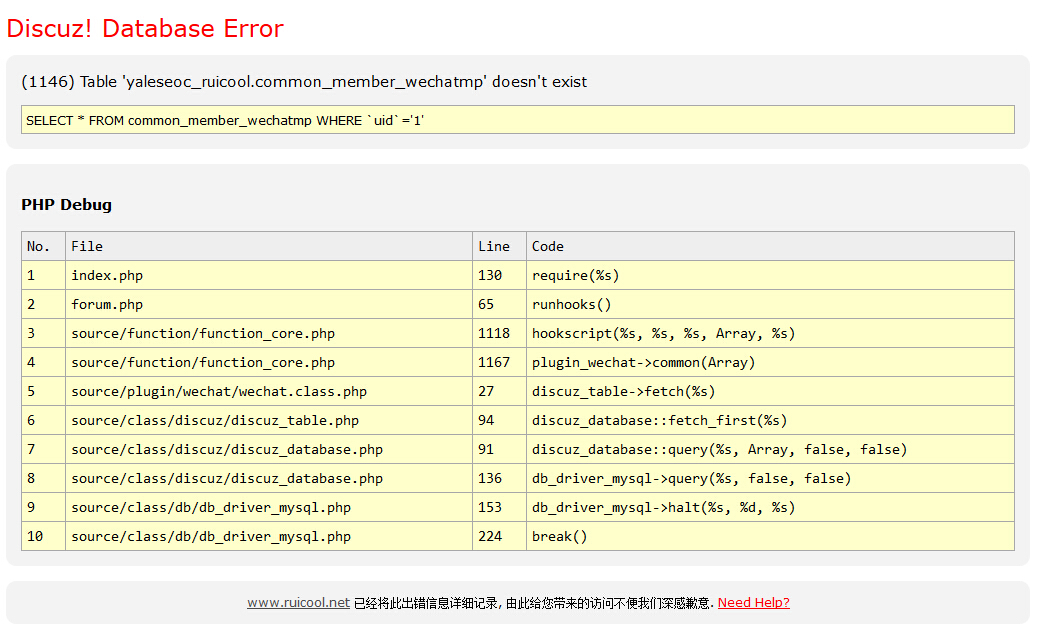Click the runhooks() code cell
The width and height of the screenshot is (1042, 633).
tap(770, 304)
